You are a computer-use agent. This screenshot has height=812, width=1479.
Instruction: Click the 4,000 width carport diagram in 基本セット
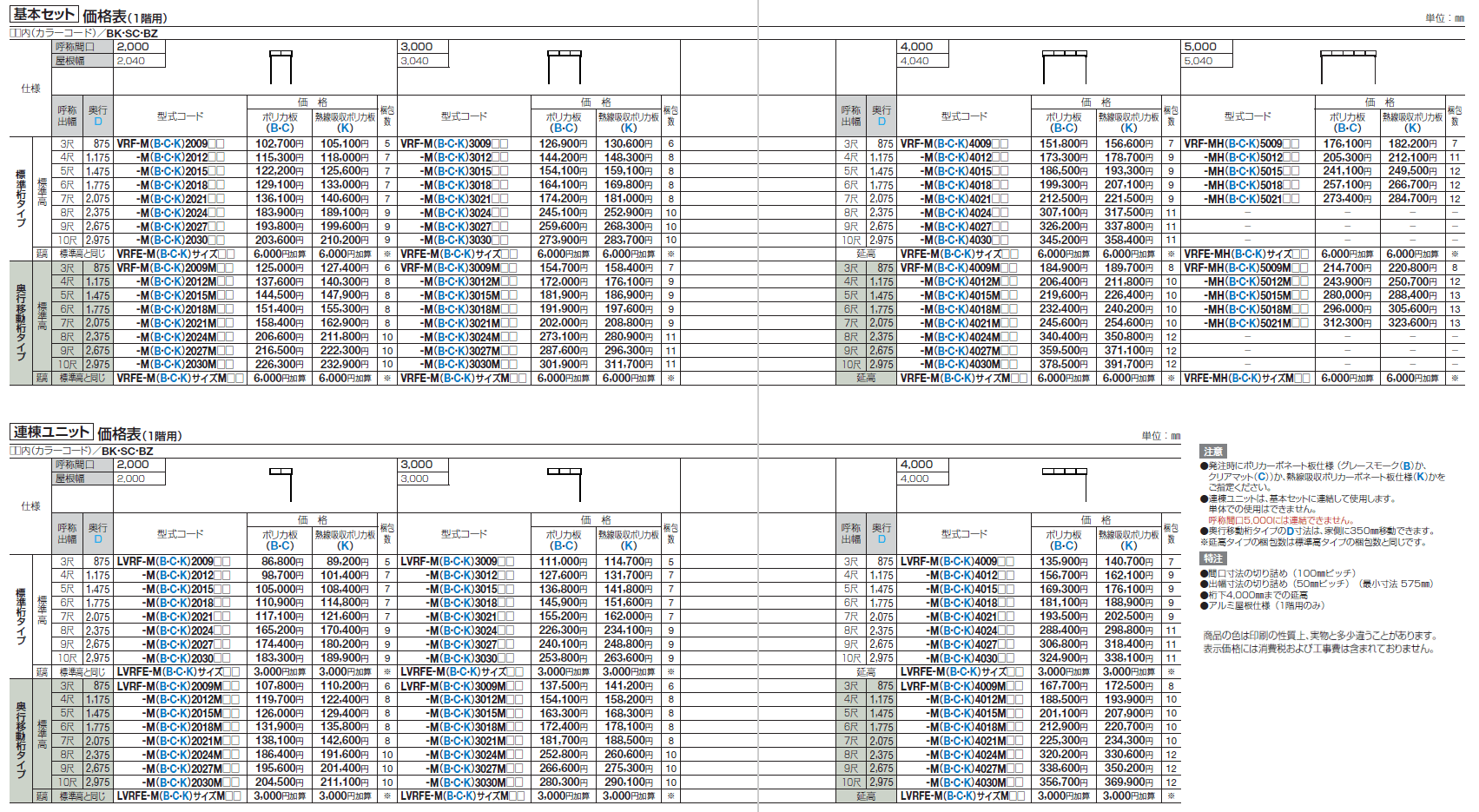(x=1064, y=67)
